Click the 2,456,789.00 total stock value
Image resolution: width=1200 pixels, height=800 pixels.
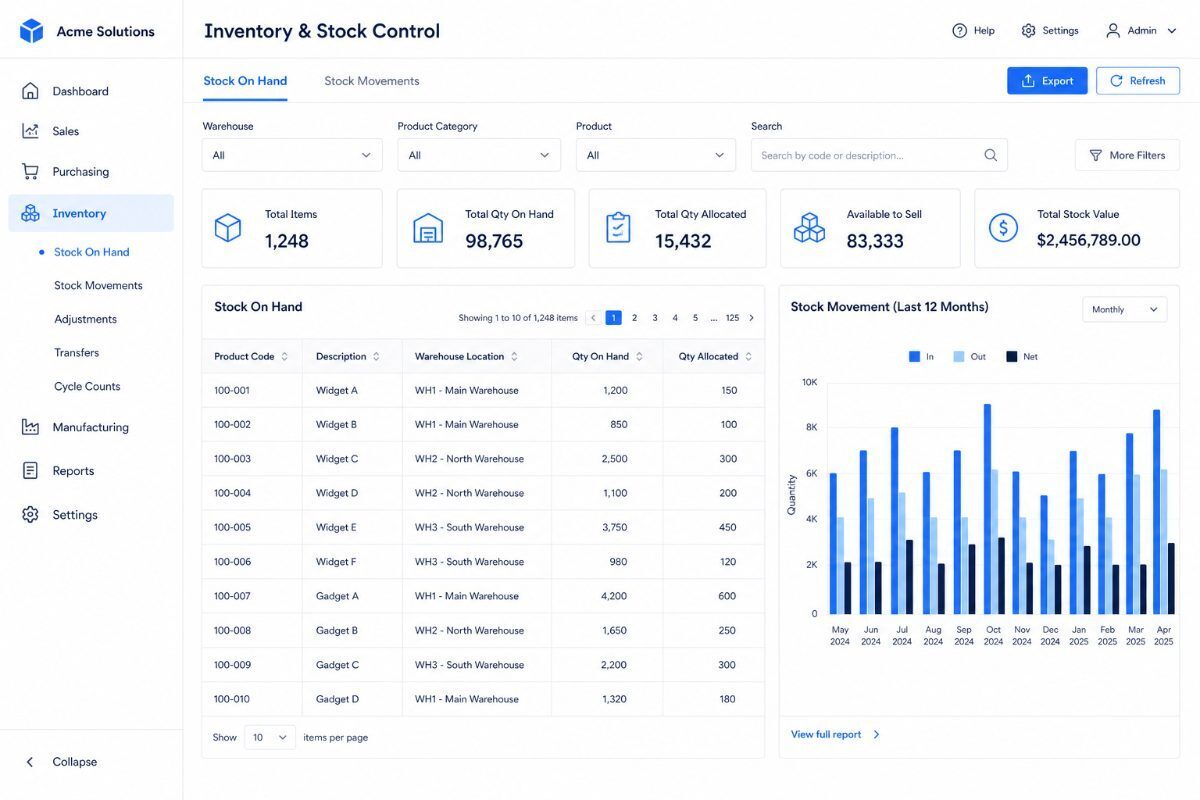click(x=1089, y=240)
